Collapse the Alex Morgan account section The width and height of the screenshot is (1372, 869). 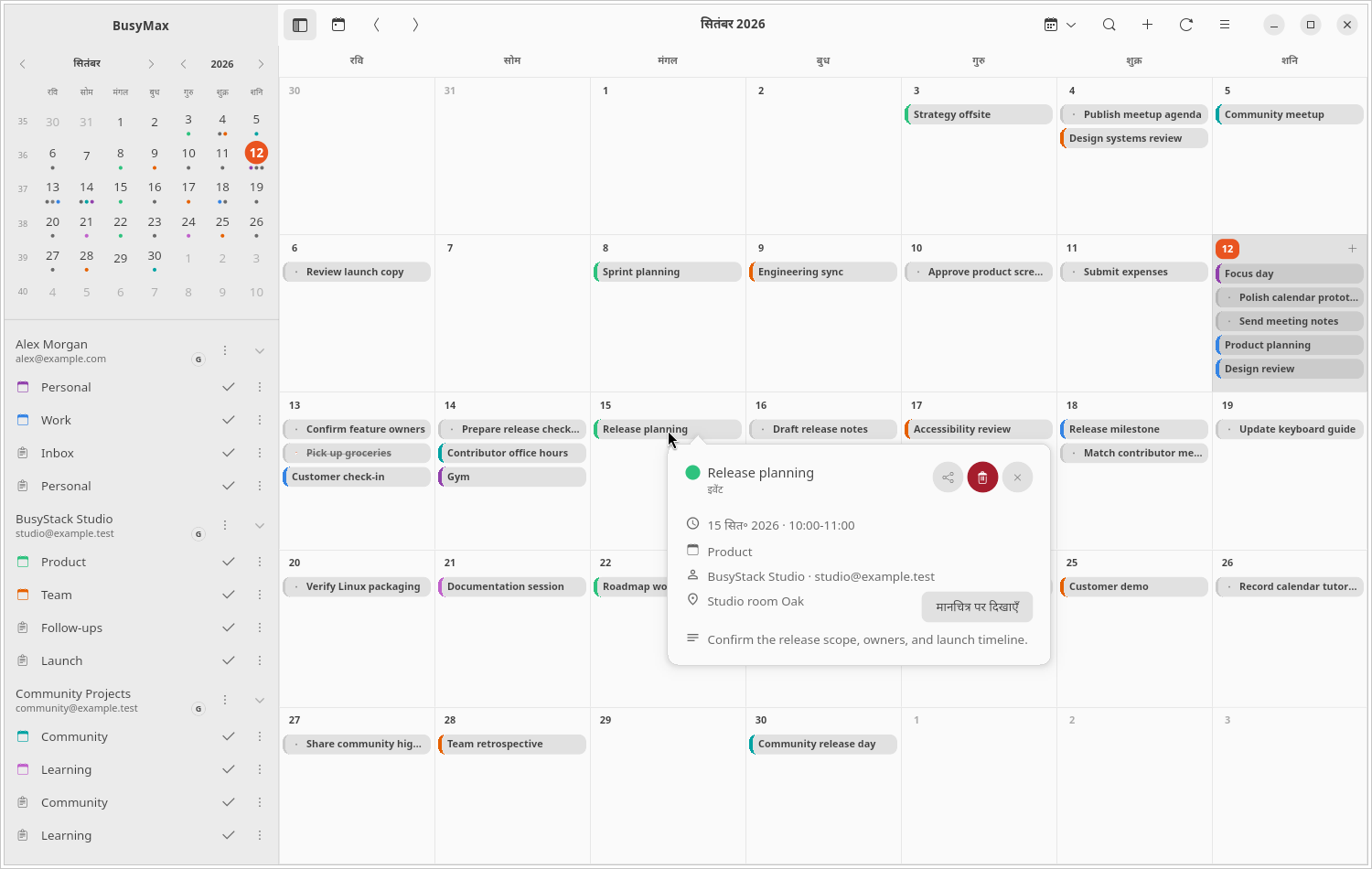[260, 351]
